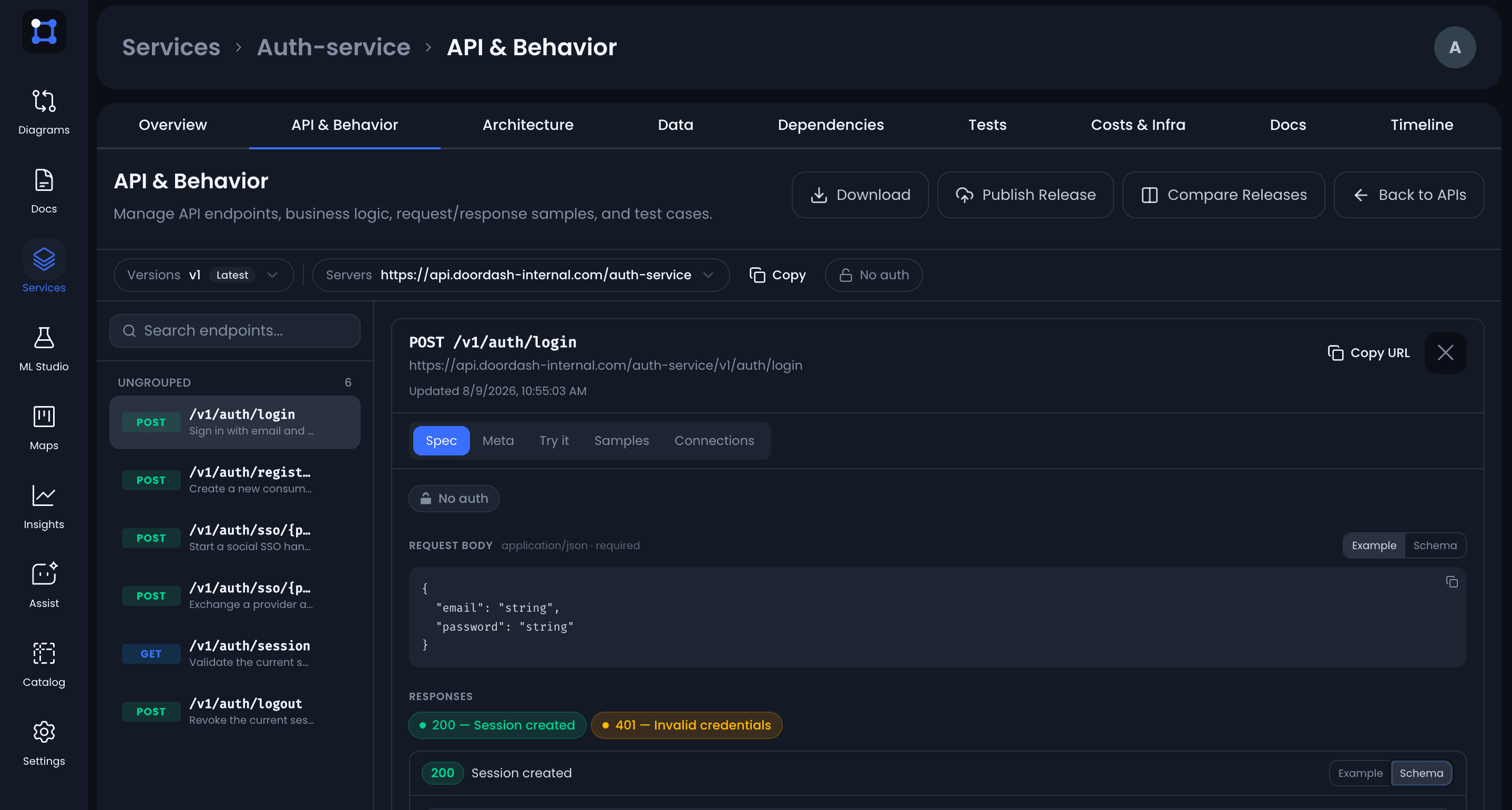Click Publish Release button
1512x810 pixels.
point(1025,195)
